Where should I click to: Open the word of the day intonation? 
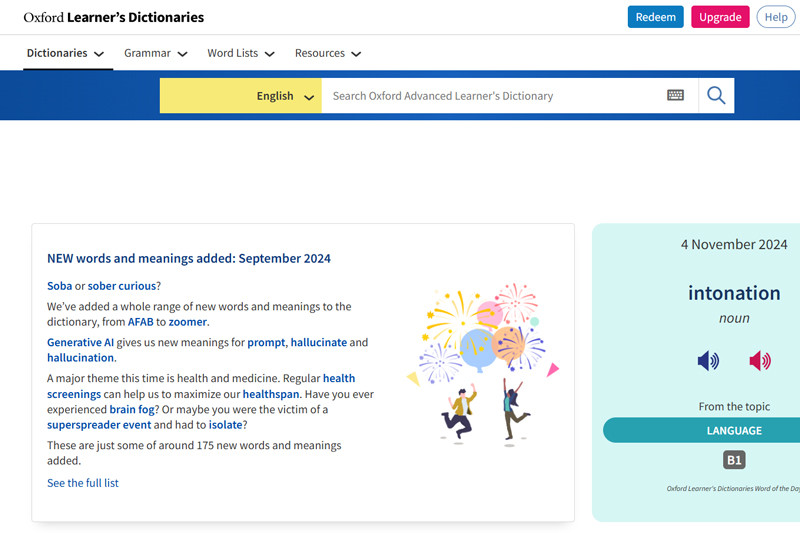734,293
